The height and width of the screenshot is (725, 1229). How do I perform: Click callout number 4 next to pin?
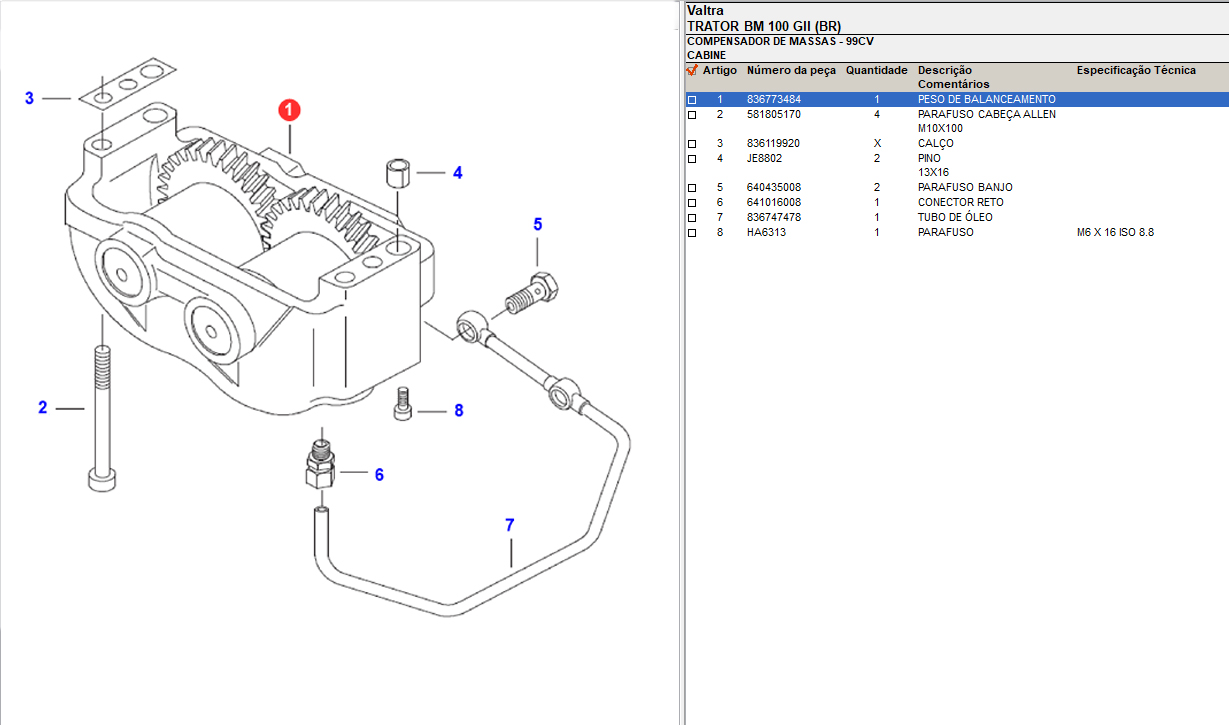click(x=457, y=173)
